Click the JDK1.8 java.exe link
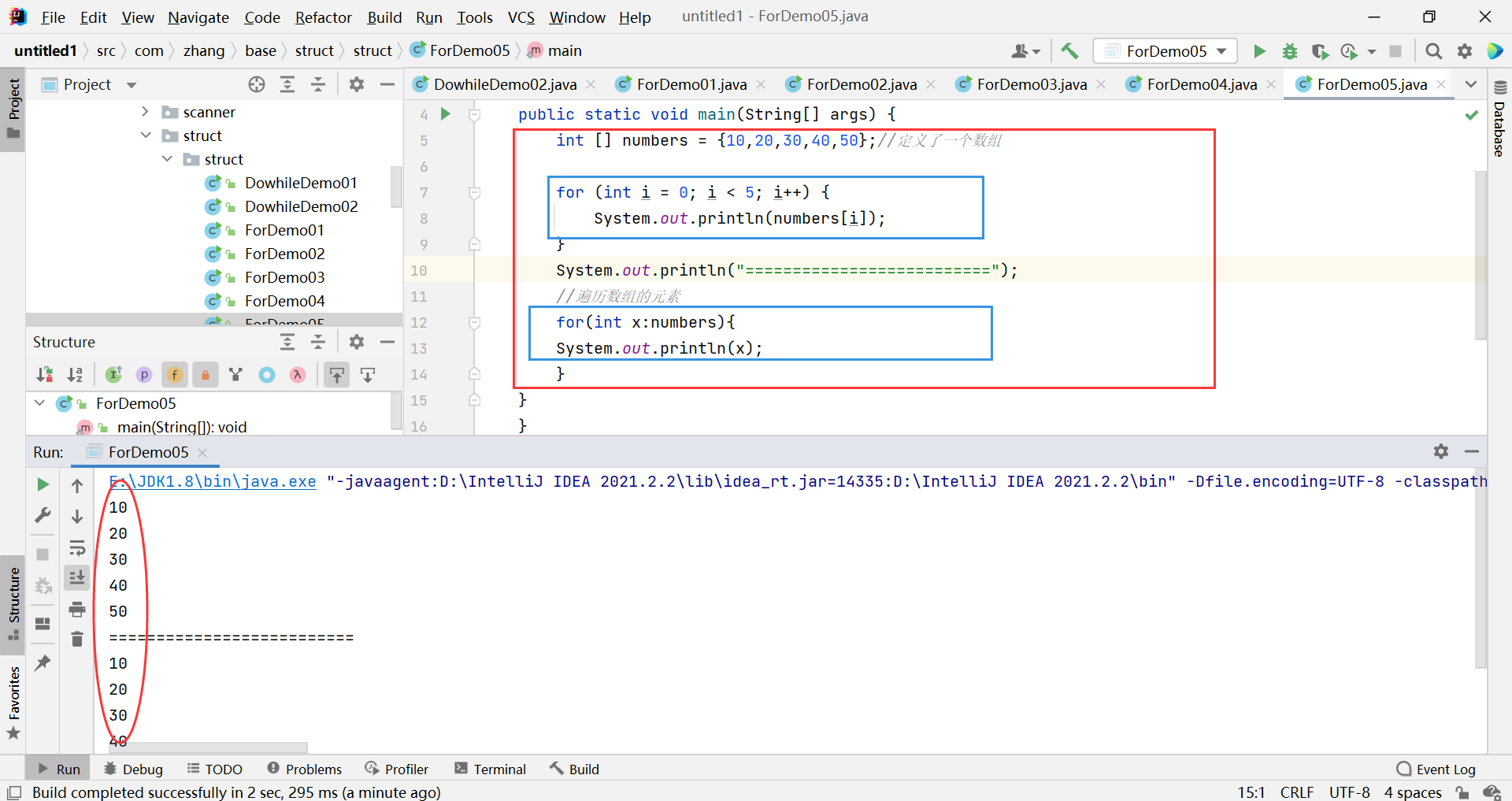The width and height of the screenshot is (1512, 801). tap(213, 481)
